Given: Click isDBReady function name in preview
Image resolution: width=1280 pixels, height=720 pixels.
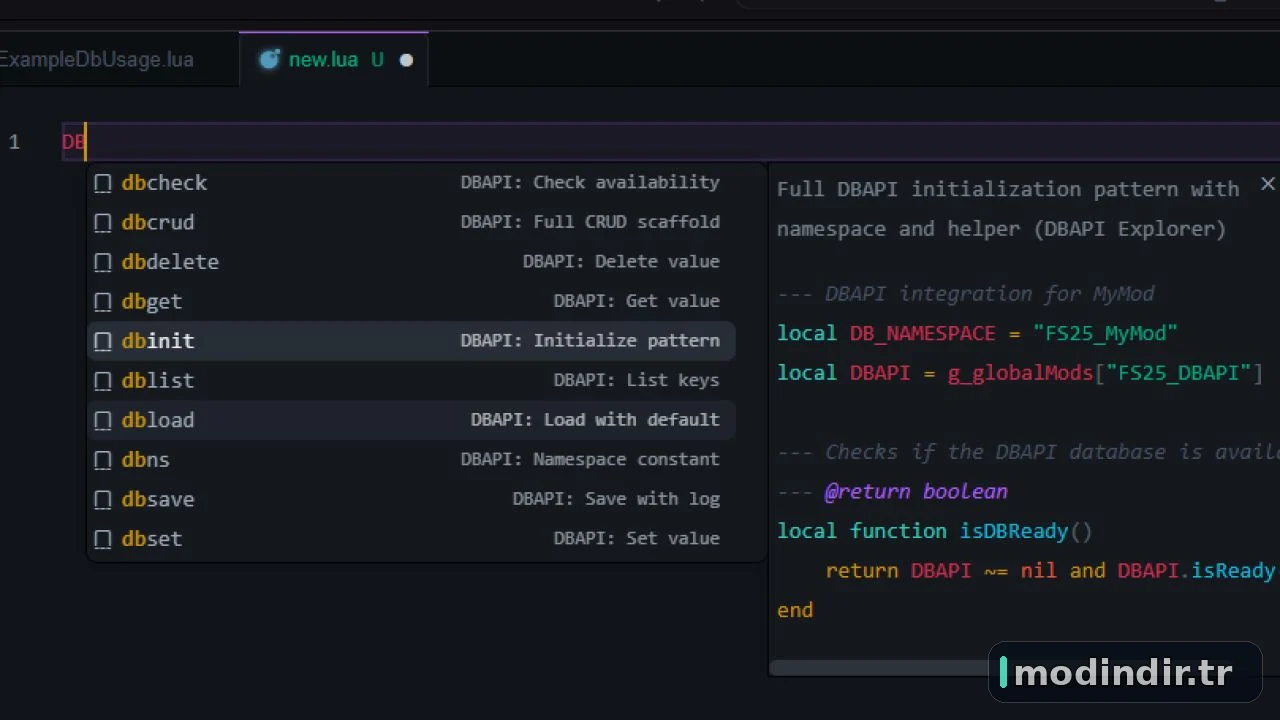Looking at the screenshot, I should (x=1015, y=531).
